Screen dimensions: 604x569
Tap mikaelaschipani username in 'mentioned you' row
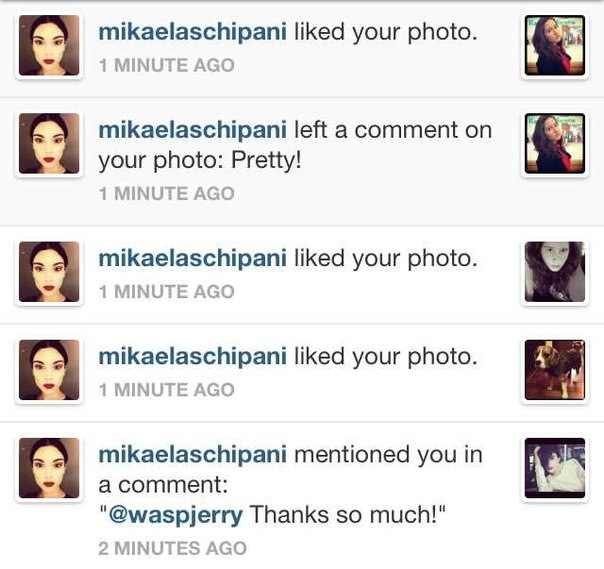click(192, 455)
